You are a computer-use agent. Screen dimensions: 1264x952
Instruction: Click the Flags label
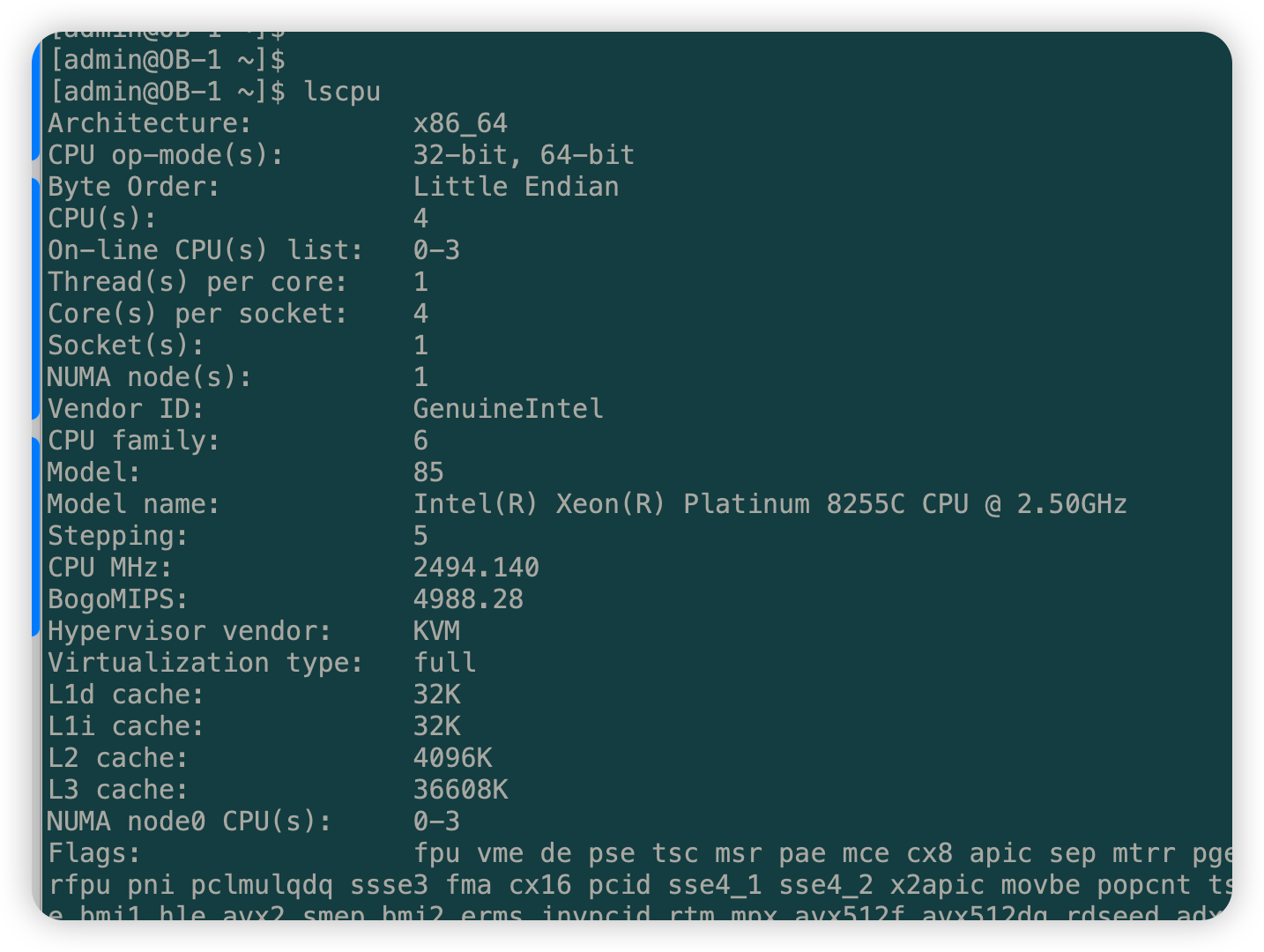point(94,853)
